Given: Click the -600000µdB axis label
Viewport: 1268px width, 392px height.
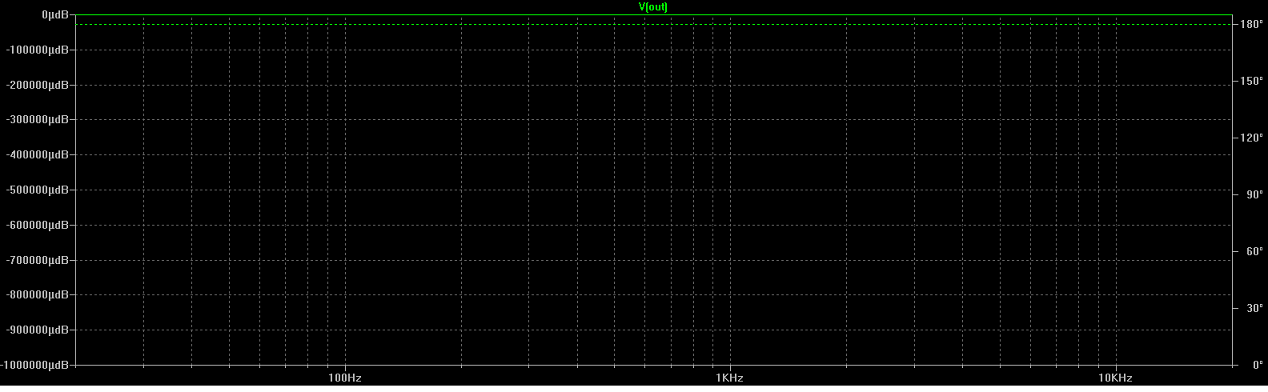Looking at the screenshot, I should [x=38, y=225].
